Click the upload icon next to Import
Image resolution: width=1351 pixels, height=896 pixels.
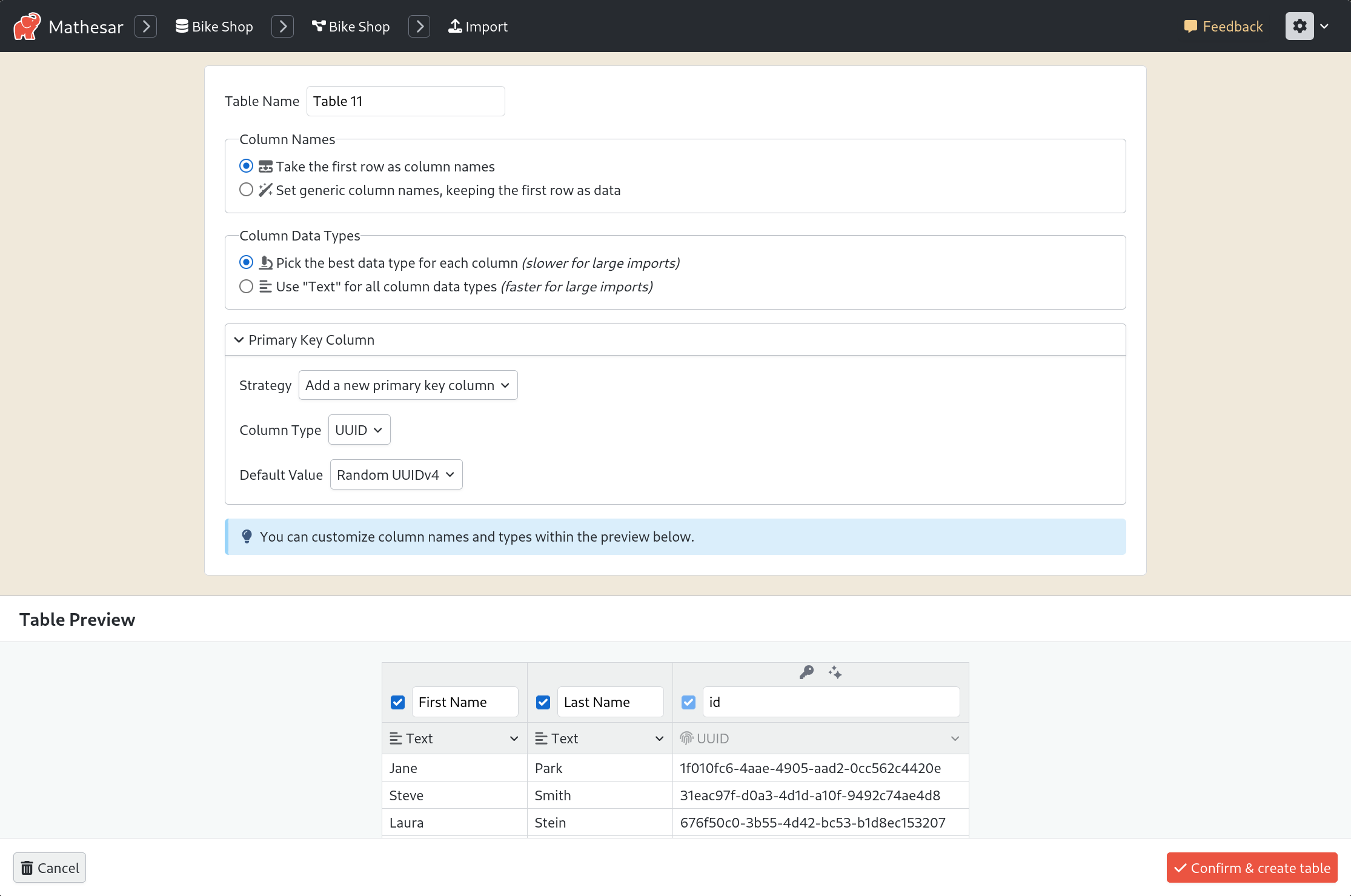pos(455,26)
